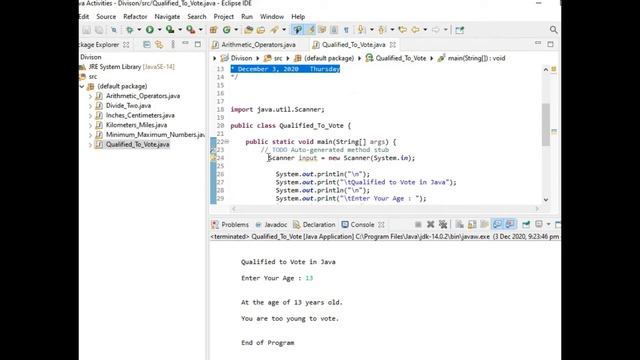The width and height of the screenshot is (640, 360).
Task: Select Inches_Centimeters.java in Package Explorer
Action: pyautogui.click(x=140, y=116)
